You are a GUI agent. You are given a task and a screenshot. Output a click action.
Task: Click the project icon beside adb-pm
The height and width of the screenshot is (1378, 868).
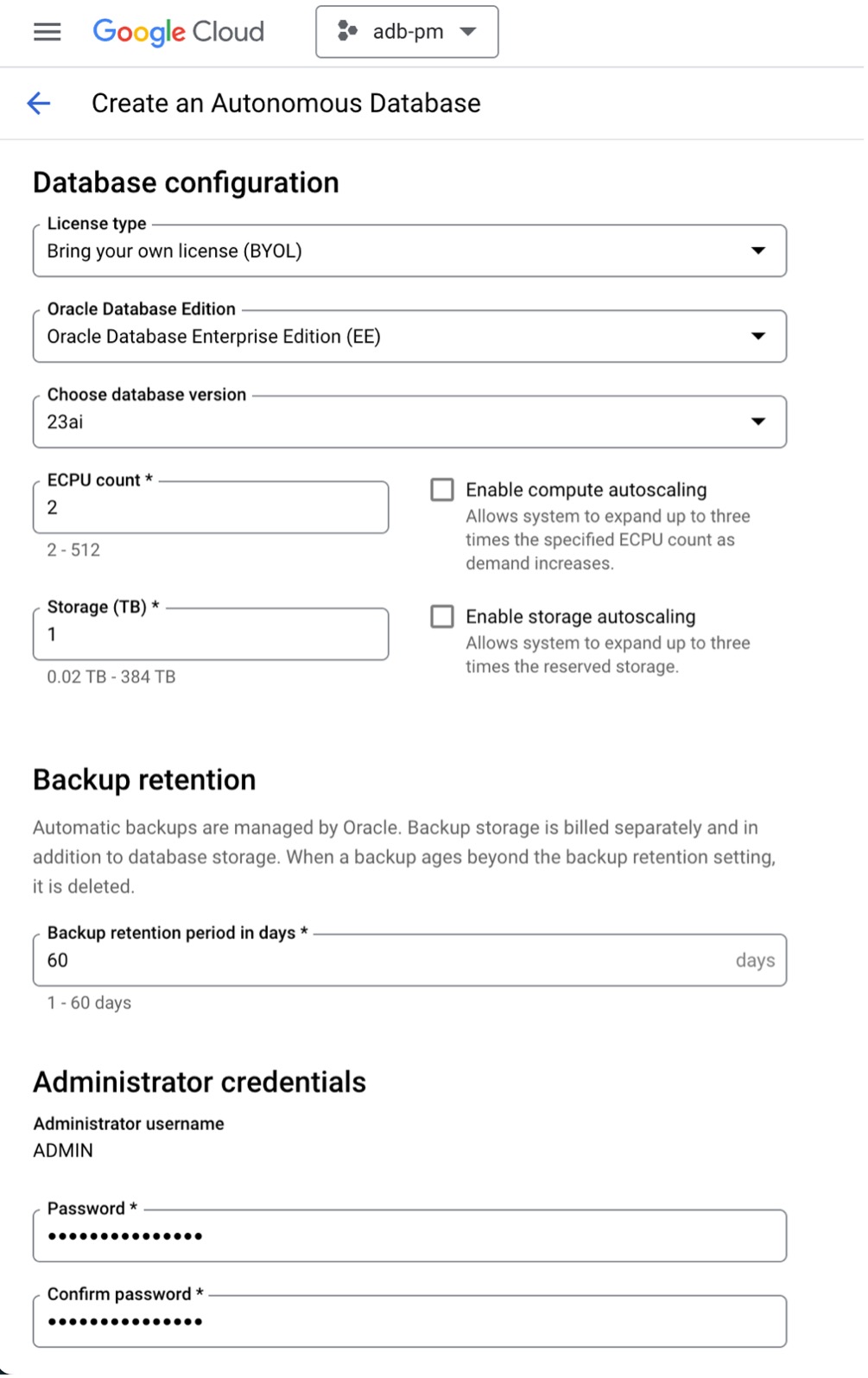click(x=349, y=32)
